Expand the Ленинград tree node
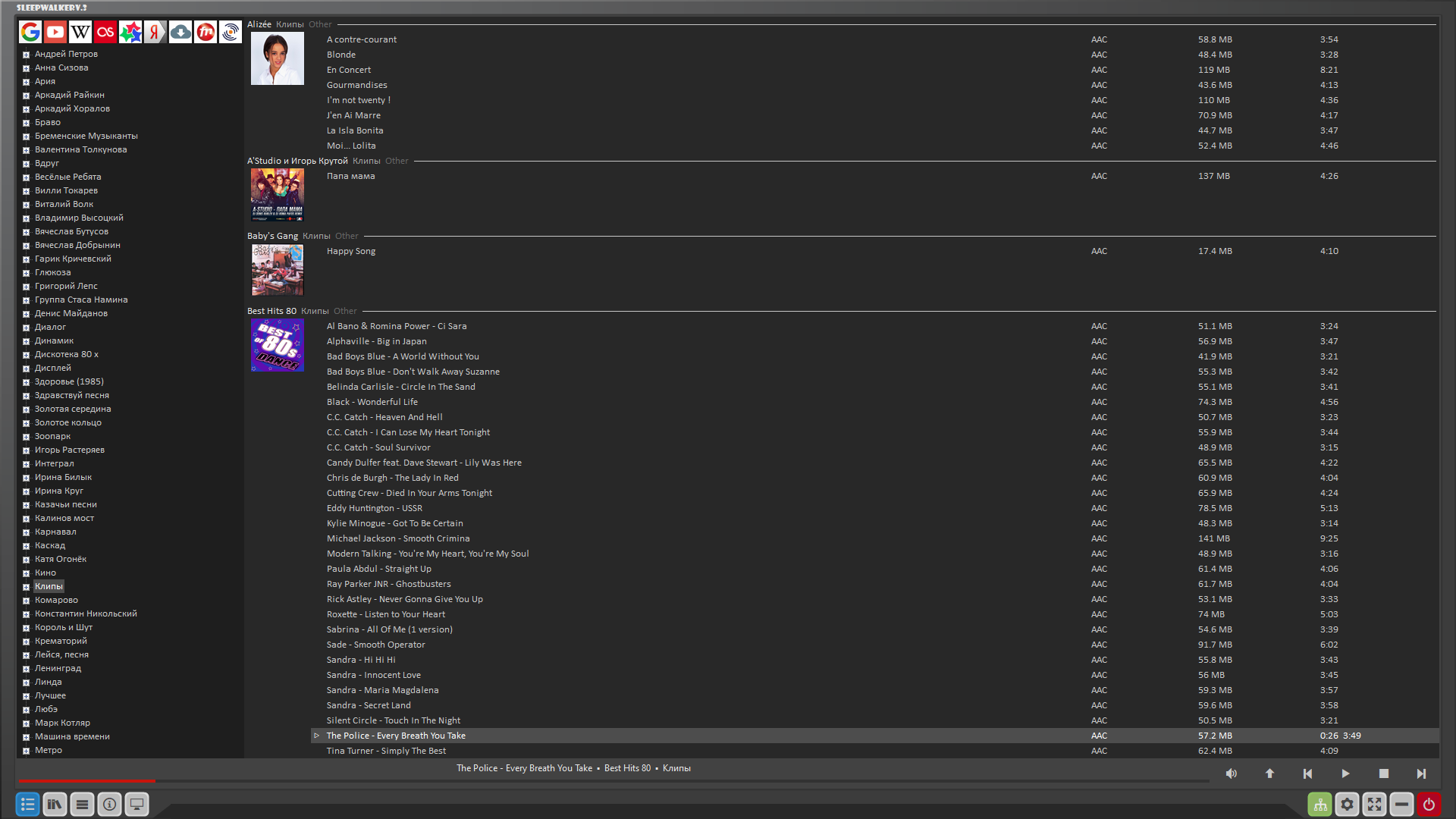The image size is (1456, 819). coord(26,669)
